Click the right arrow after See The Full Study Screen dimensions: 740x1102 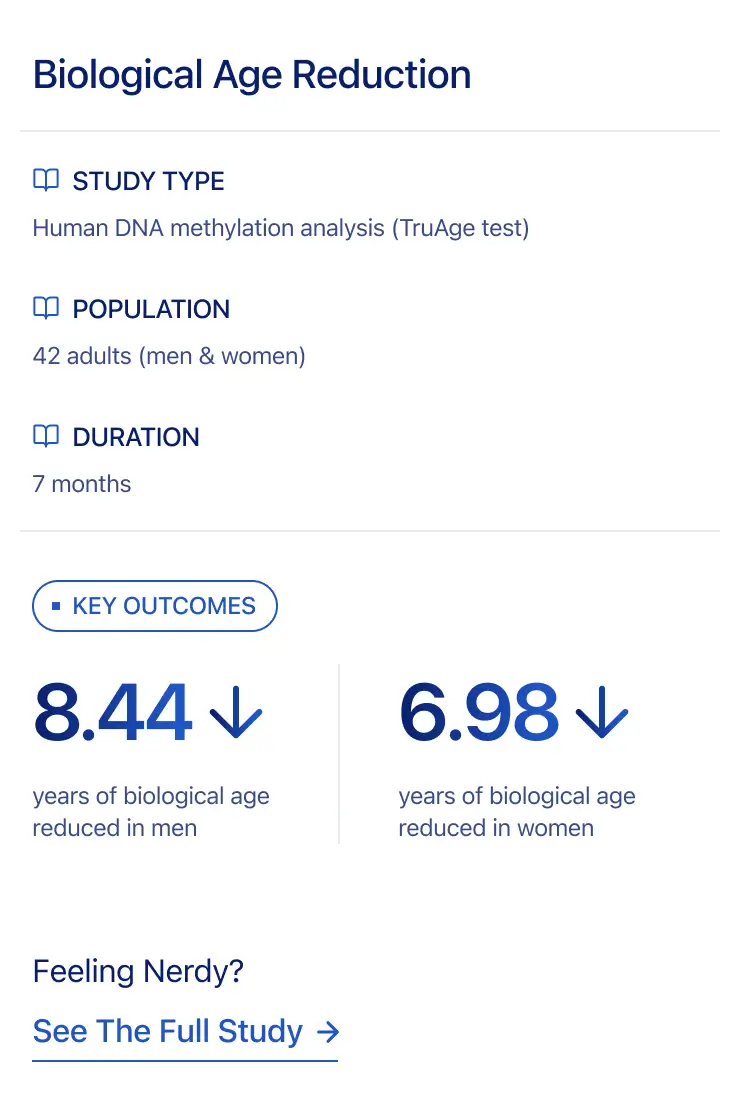click(x=327, y=1031)
